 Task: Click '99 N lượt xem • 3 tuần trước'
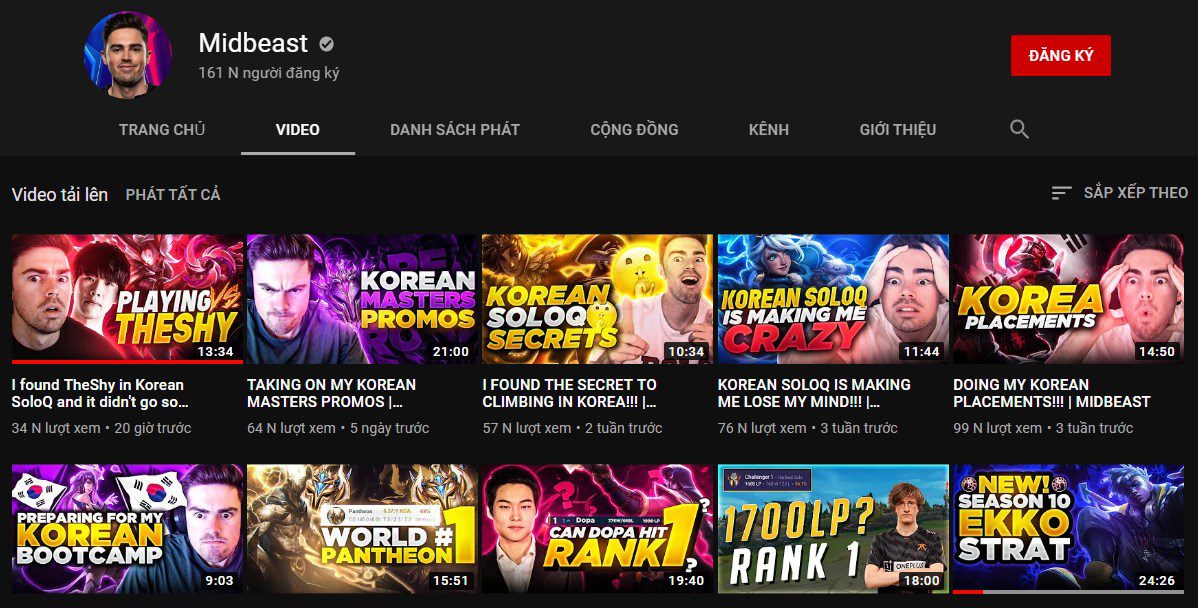pyautogui.click(x=1043, y=429)
